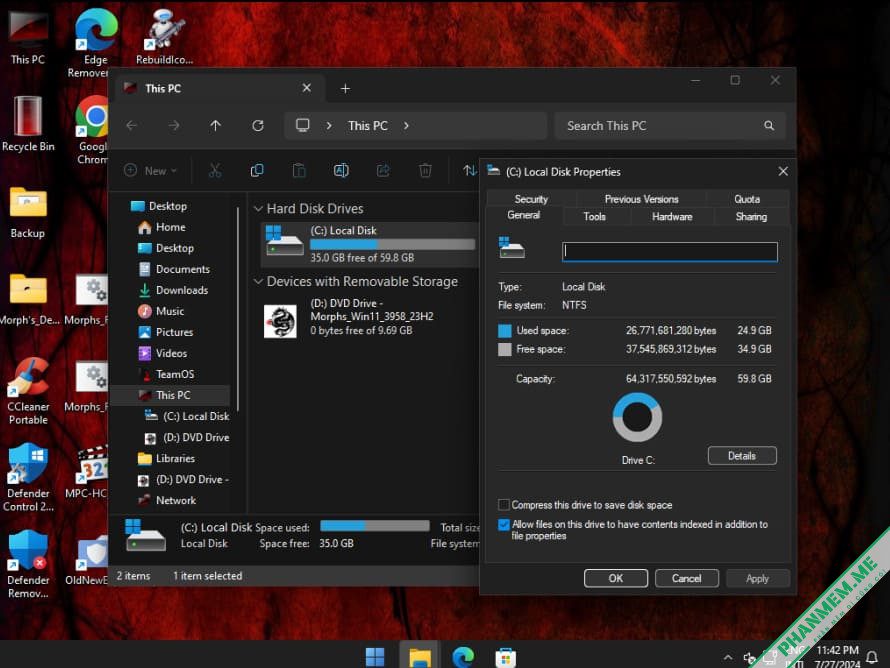Image resolution: width=890 pixels, height=668 pixels.
Task: Open the Windows Start menu
Action: (x=375, y=657)
